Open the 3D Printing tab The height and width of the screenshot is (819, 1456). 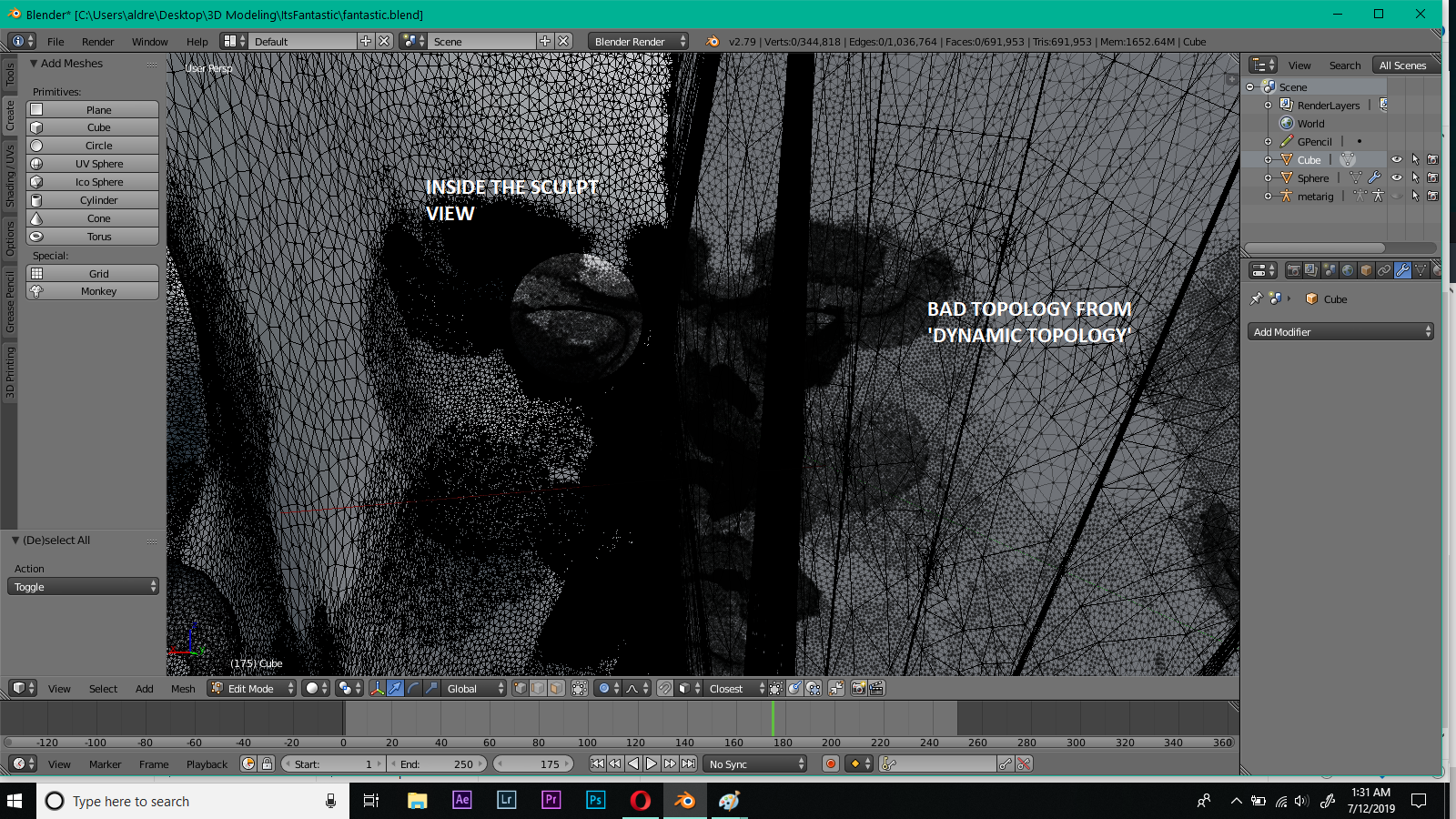[10, 372]
